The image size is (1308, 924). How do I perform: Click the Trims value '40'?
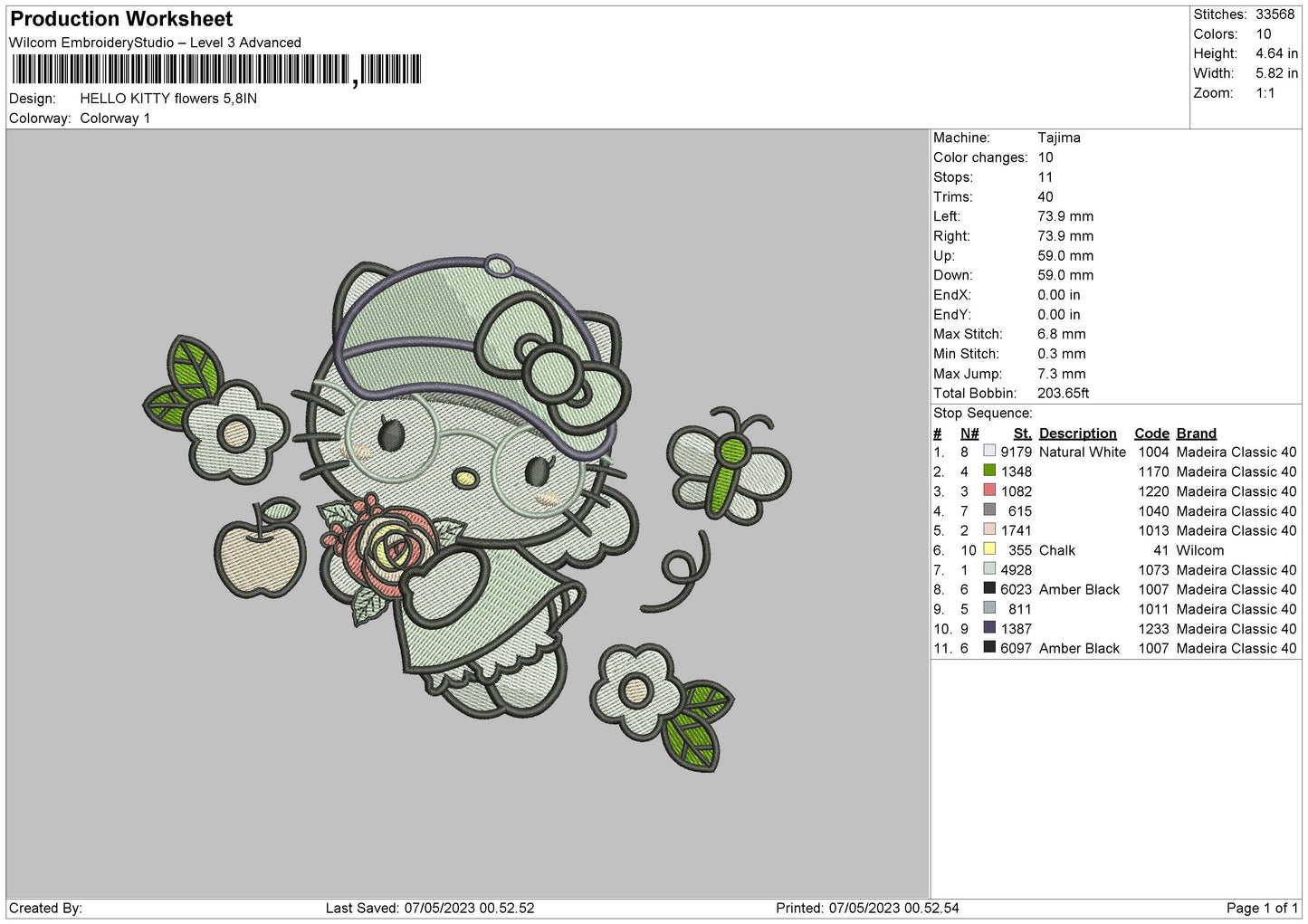coord(1045,197)
